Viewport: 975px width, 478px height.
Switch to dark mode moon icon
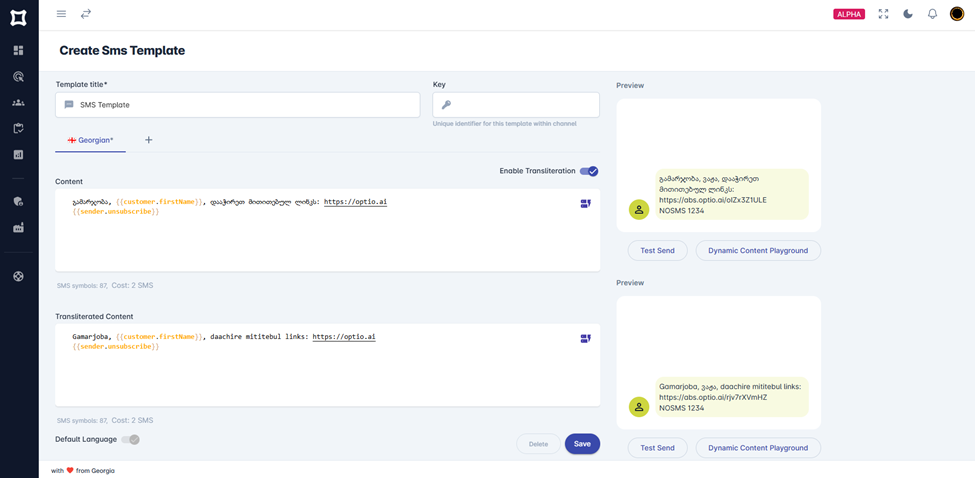pyautogui.click(x=908, y=14)
